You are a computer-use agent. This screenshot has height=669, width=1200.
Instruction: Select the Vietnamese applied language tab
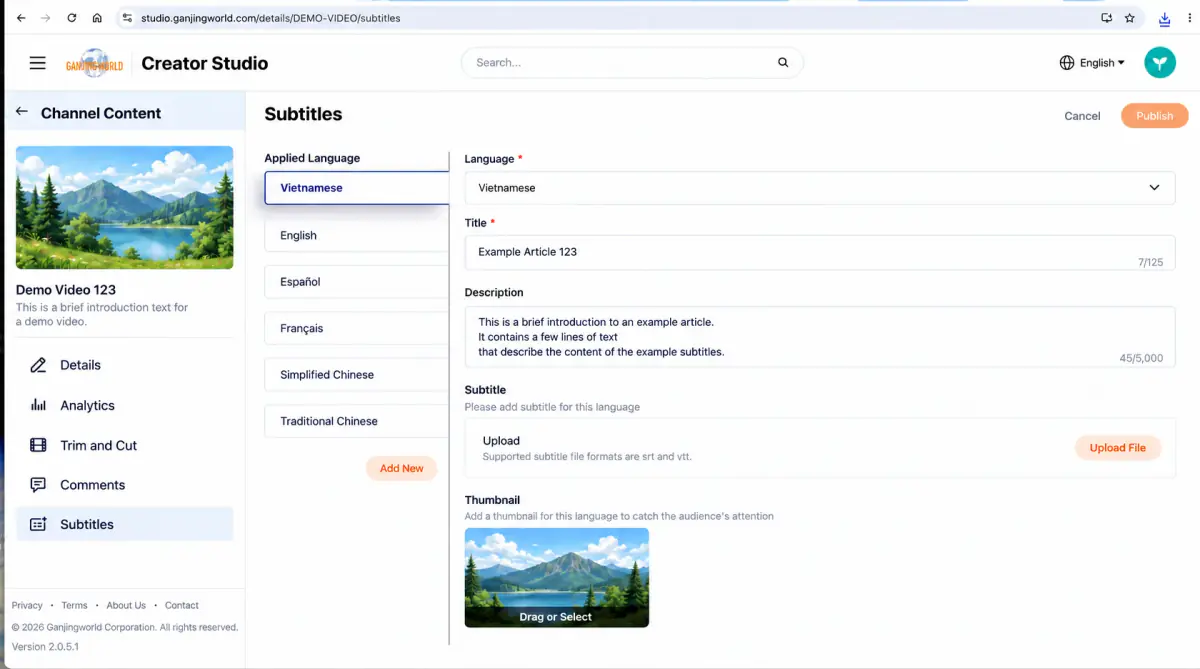click(357, 188)
